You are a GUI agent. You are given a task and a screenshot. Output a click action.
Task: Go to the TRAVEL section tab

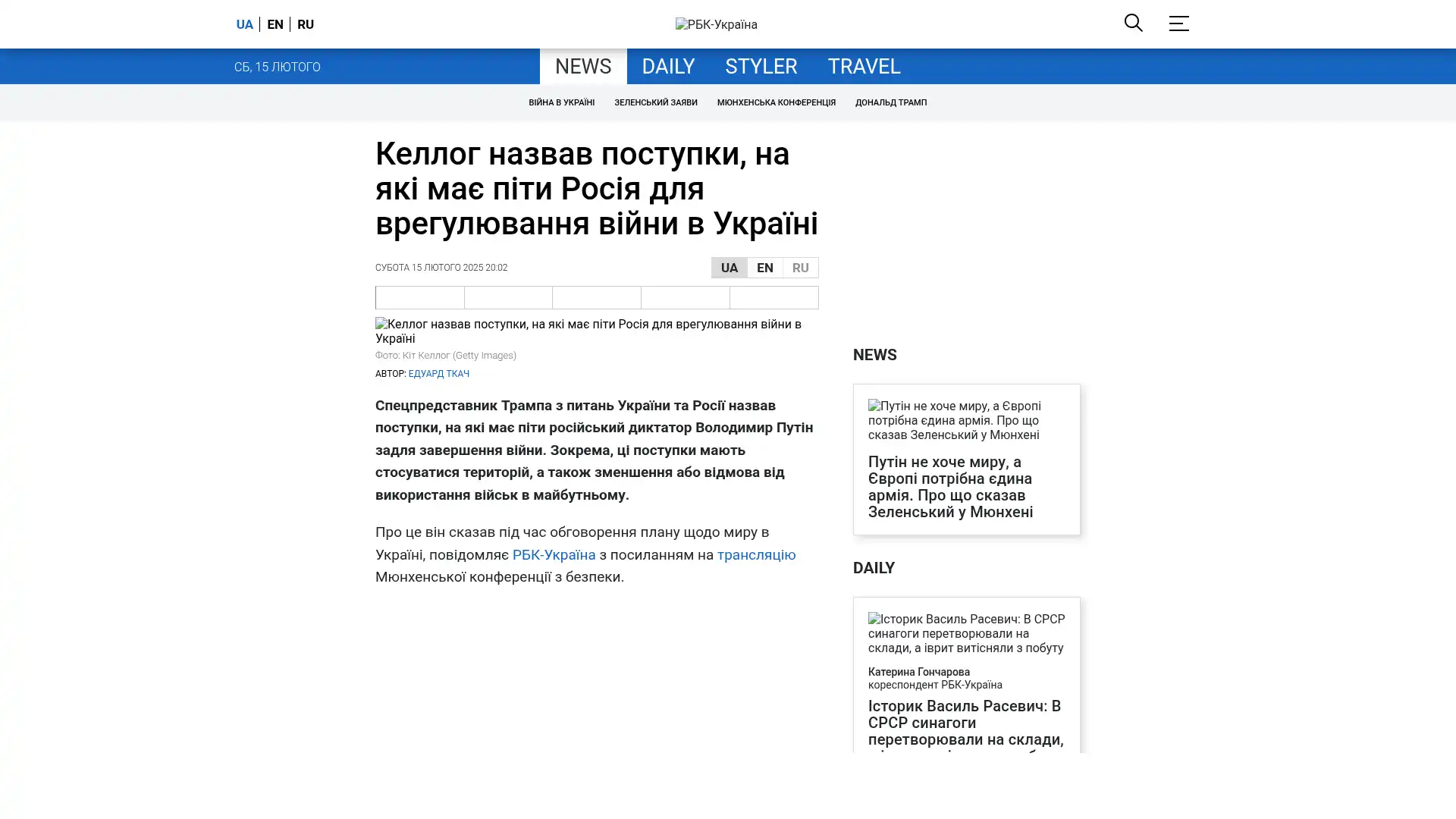(863, 67)
